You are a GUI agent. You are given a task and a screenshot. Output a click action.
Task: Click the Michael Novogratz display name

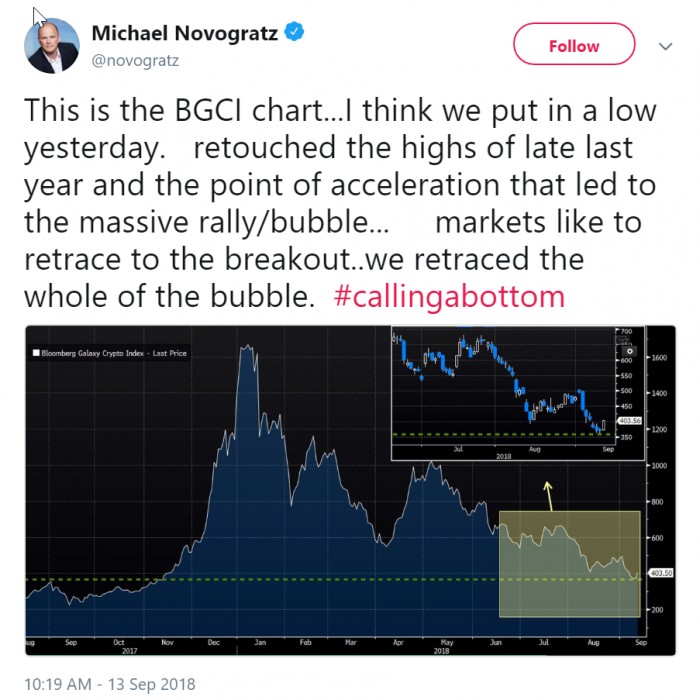click(x=185, y=33)
